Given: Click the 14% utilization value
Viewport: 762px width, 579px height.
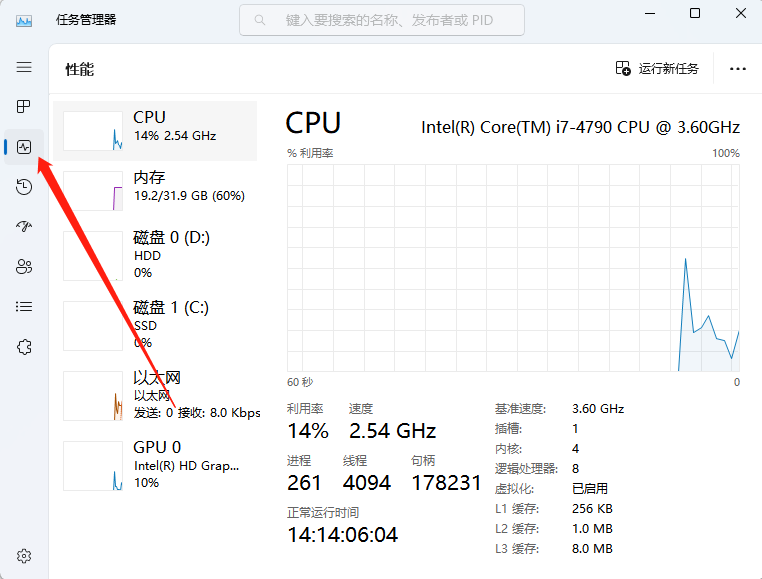Looking at the screenshot, I should pos(308,431).
